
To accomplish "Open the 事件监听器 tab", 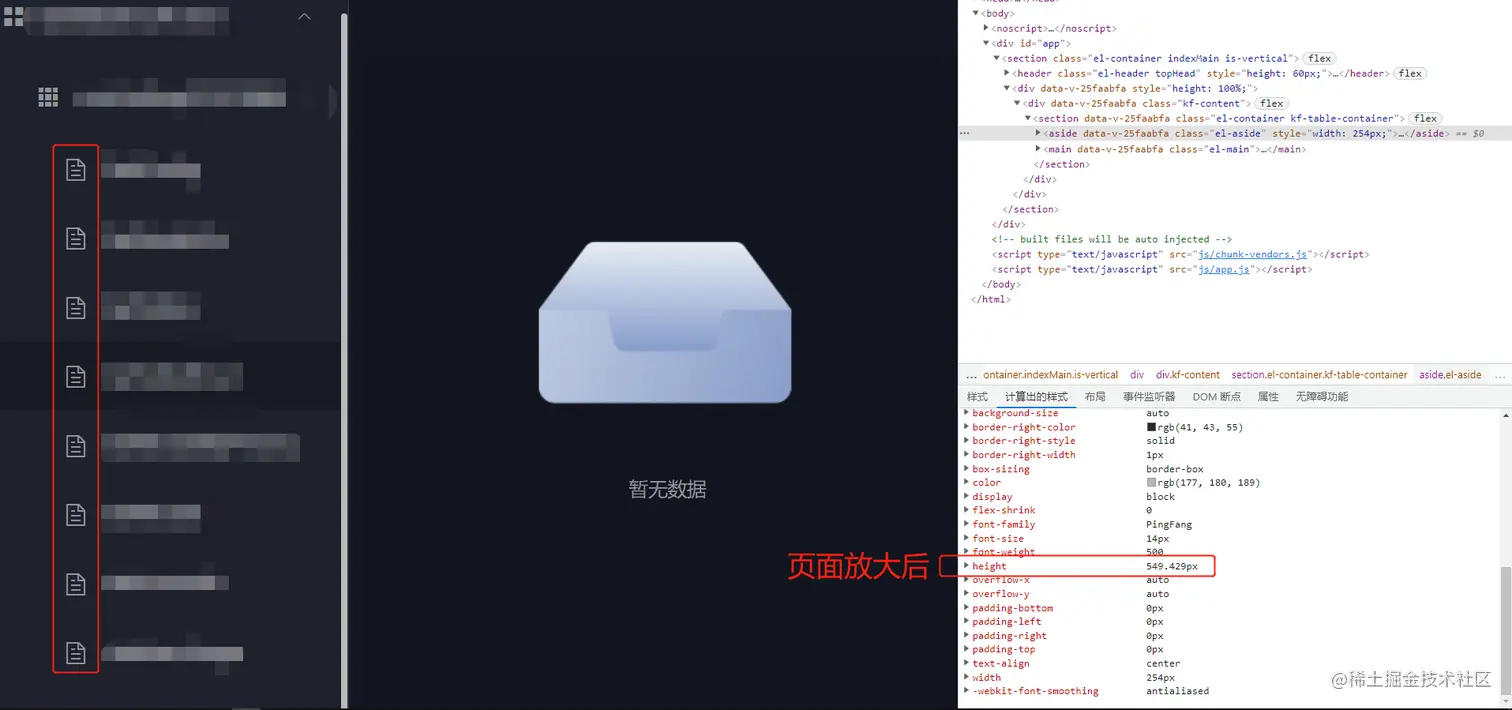I will tap(1149, 397).
